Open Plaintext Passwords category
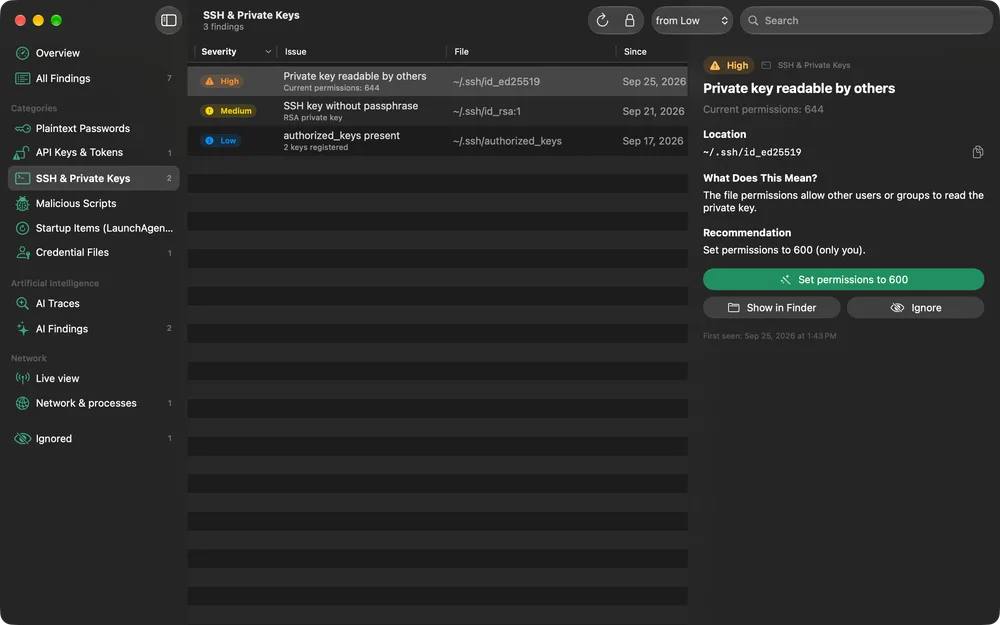The height and width of the screenshot is (625, 1000). click(x=94, y=128)
